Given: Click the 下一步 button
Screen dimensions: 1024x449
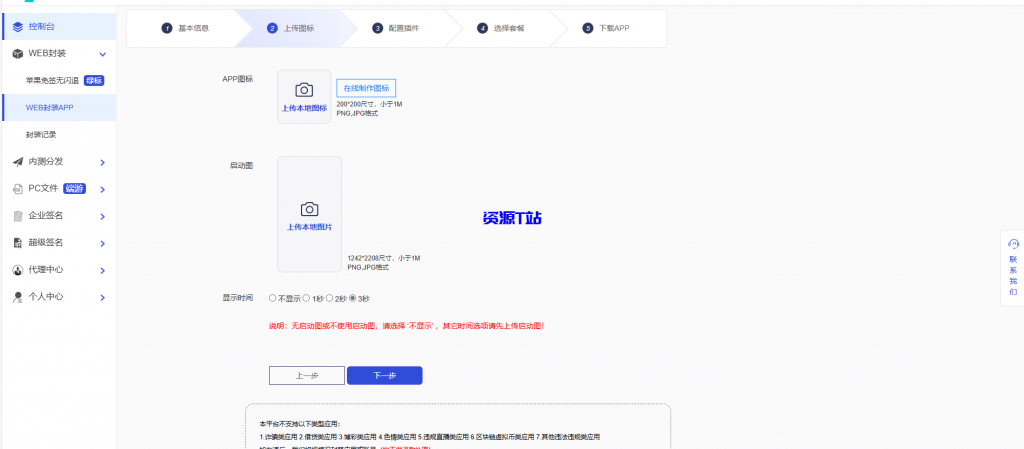Looking at the screenshot, I should click(x=385, y=376).
